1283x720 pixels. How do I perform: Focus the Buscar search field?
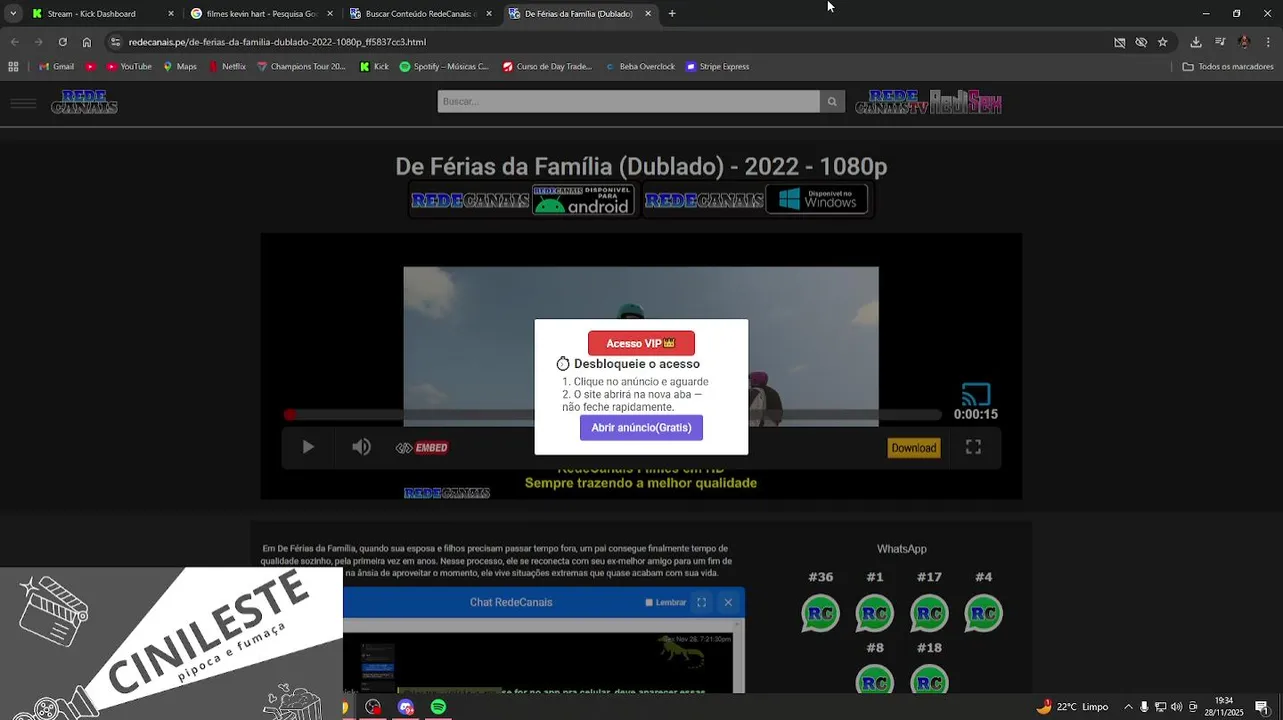(628, 101)
